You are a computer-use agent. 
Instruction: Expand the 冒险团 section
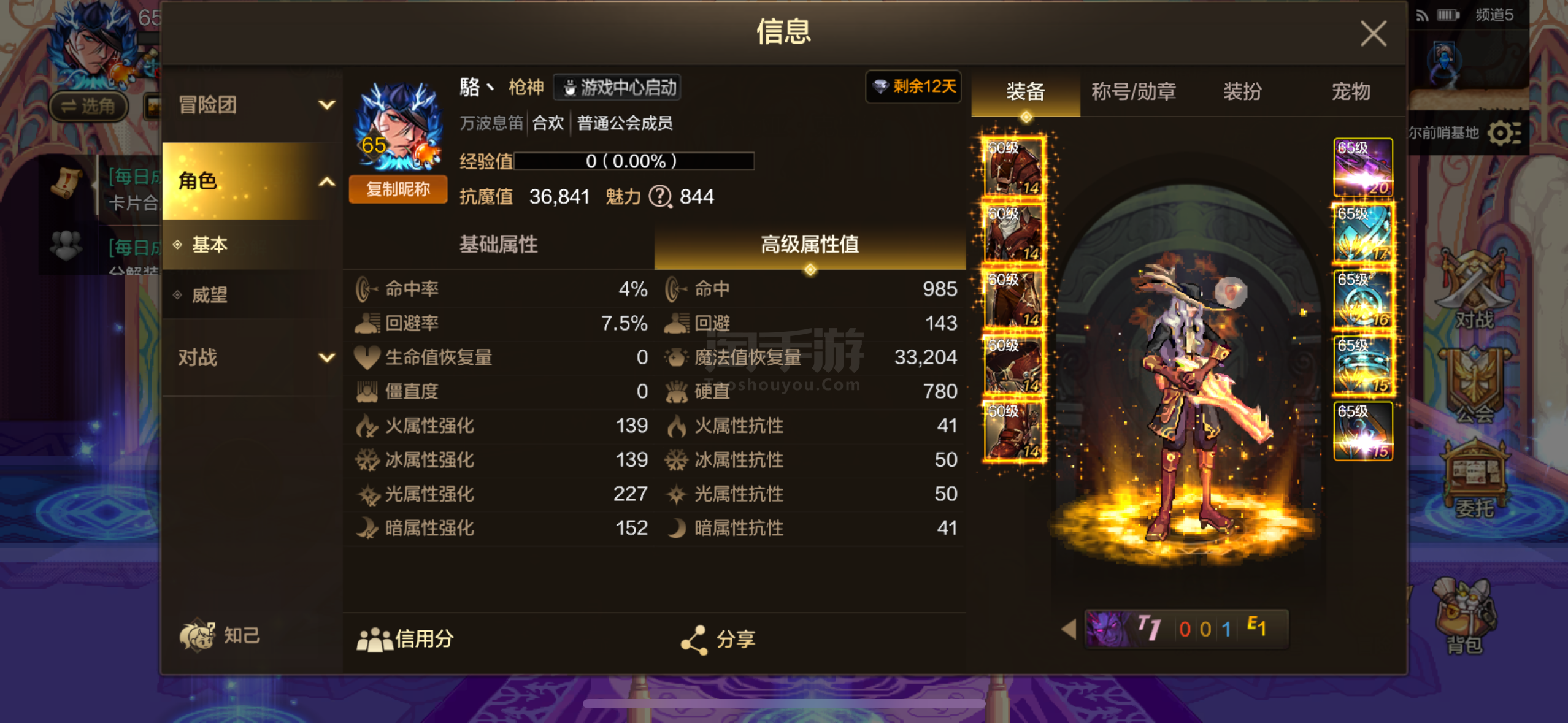coord(252,105)
